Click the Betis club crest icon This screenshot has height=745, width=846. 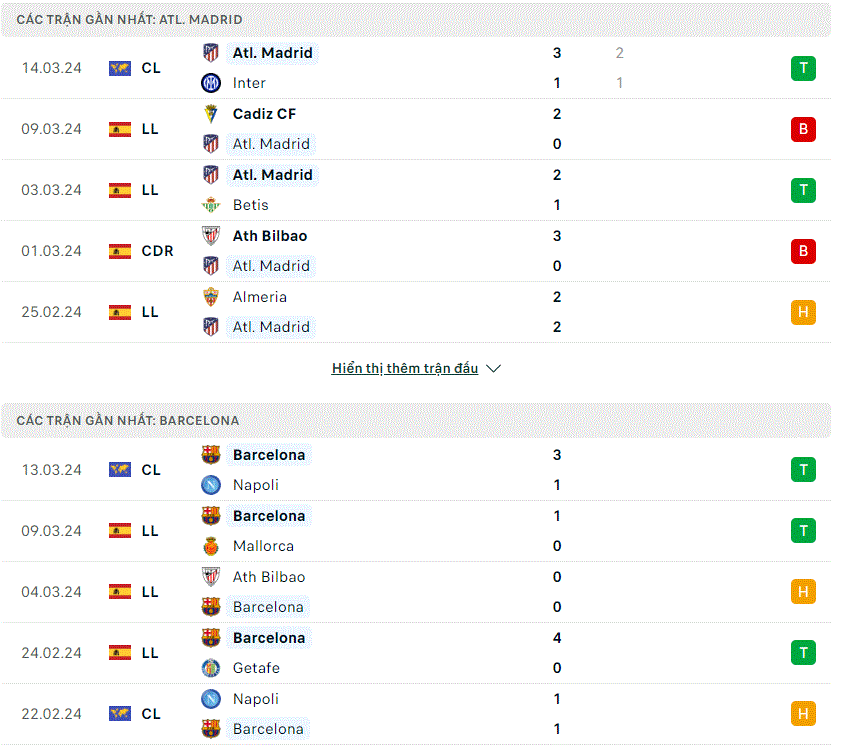210,205
